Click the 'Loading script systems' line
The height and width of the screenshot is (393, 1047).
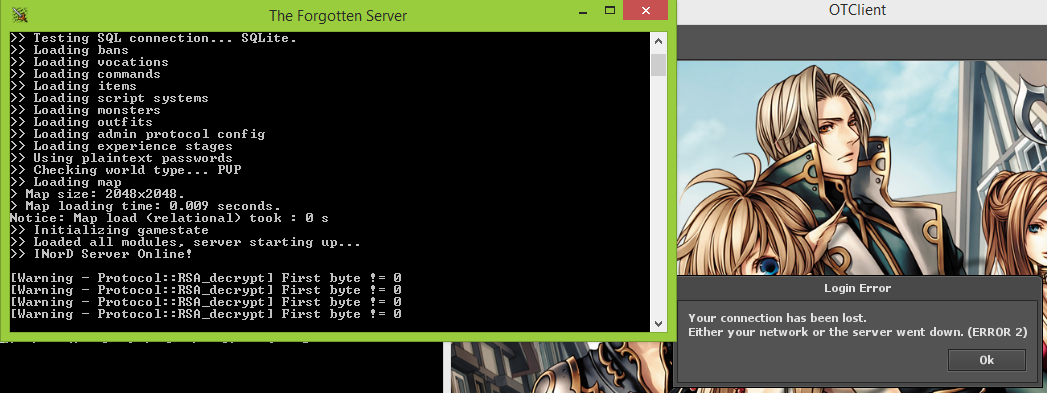coord(110,98)
